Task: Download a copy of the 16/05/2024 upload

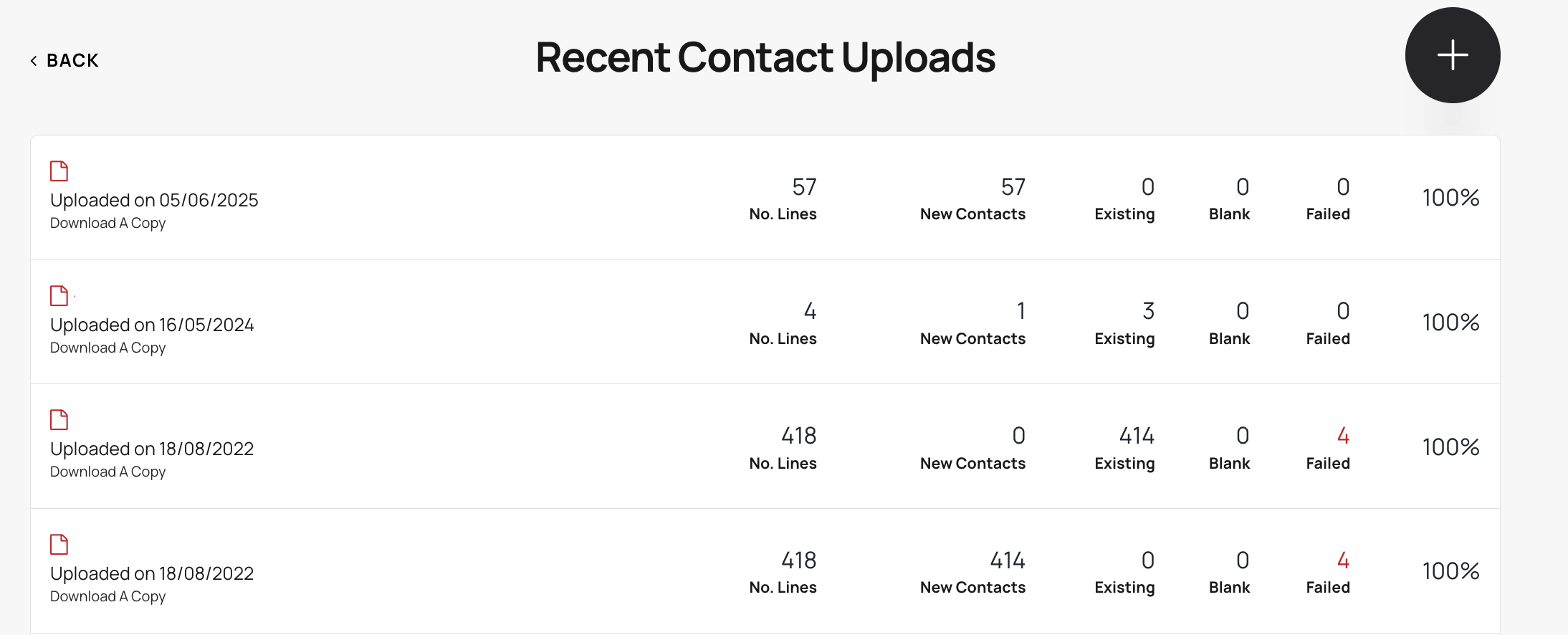Action: [107, 348]
